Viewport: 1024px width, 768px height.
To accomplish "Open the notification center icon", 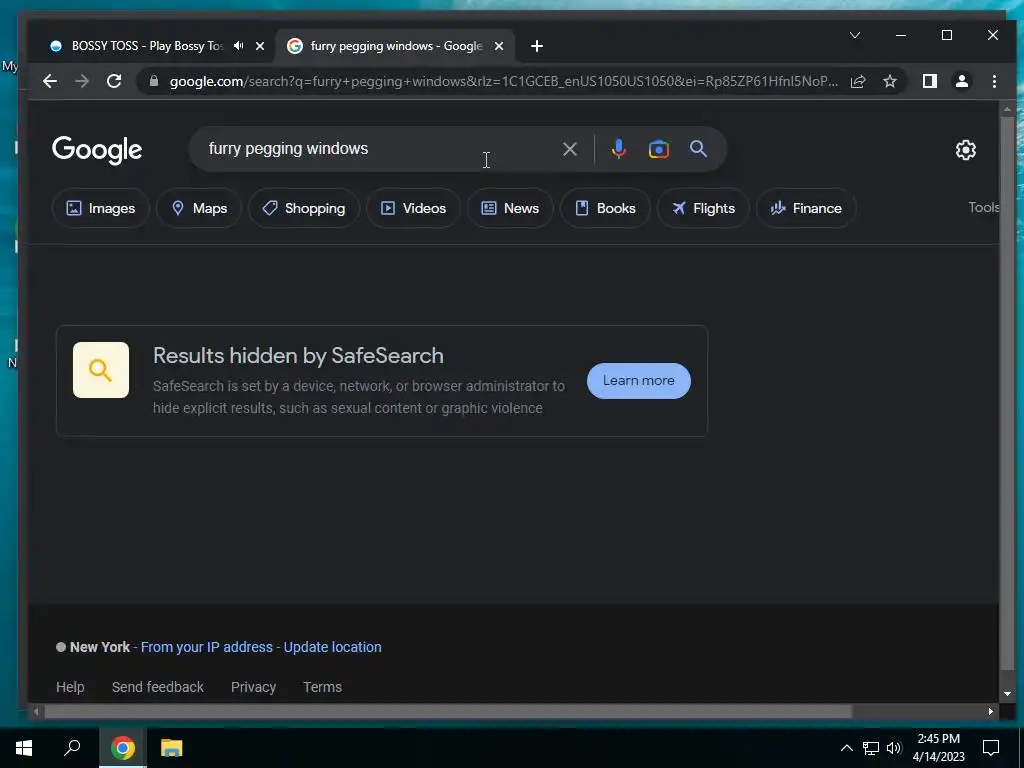I will [991, 748].
